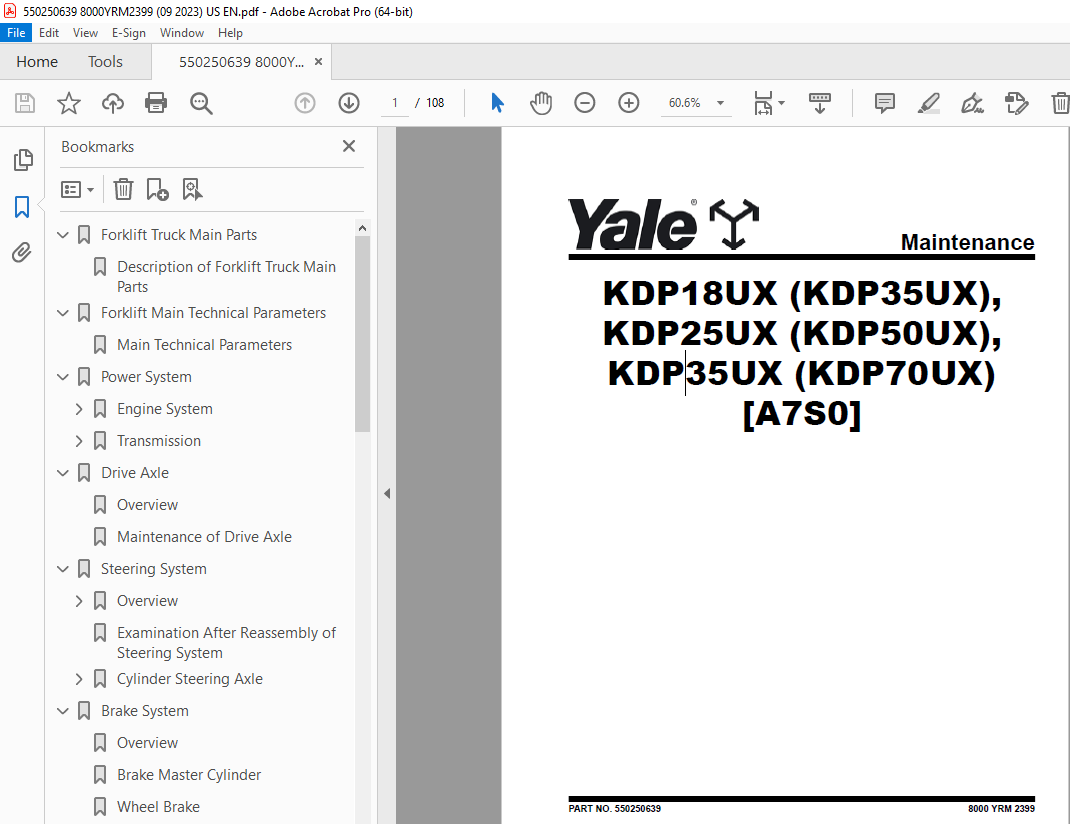Go to next page arrow
The width and height of the screenshot is (1070, 824).
tap(349, 103)
